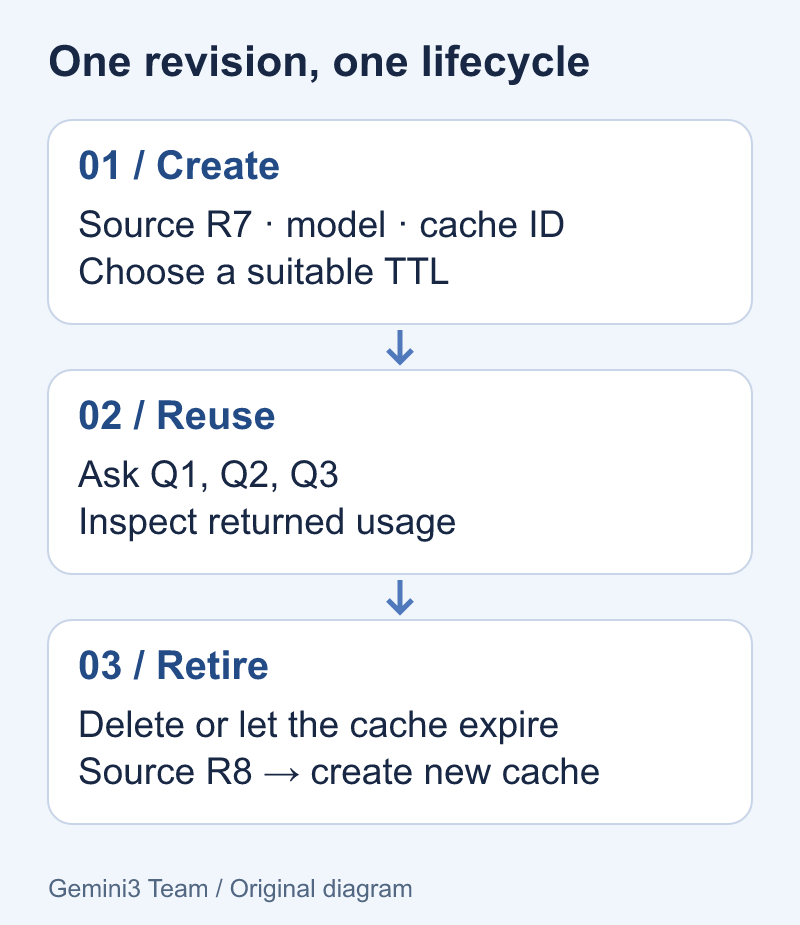Select the '02 / Reuse' heading
This screenshot has width=800, height=925.
[176, 416]
